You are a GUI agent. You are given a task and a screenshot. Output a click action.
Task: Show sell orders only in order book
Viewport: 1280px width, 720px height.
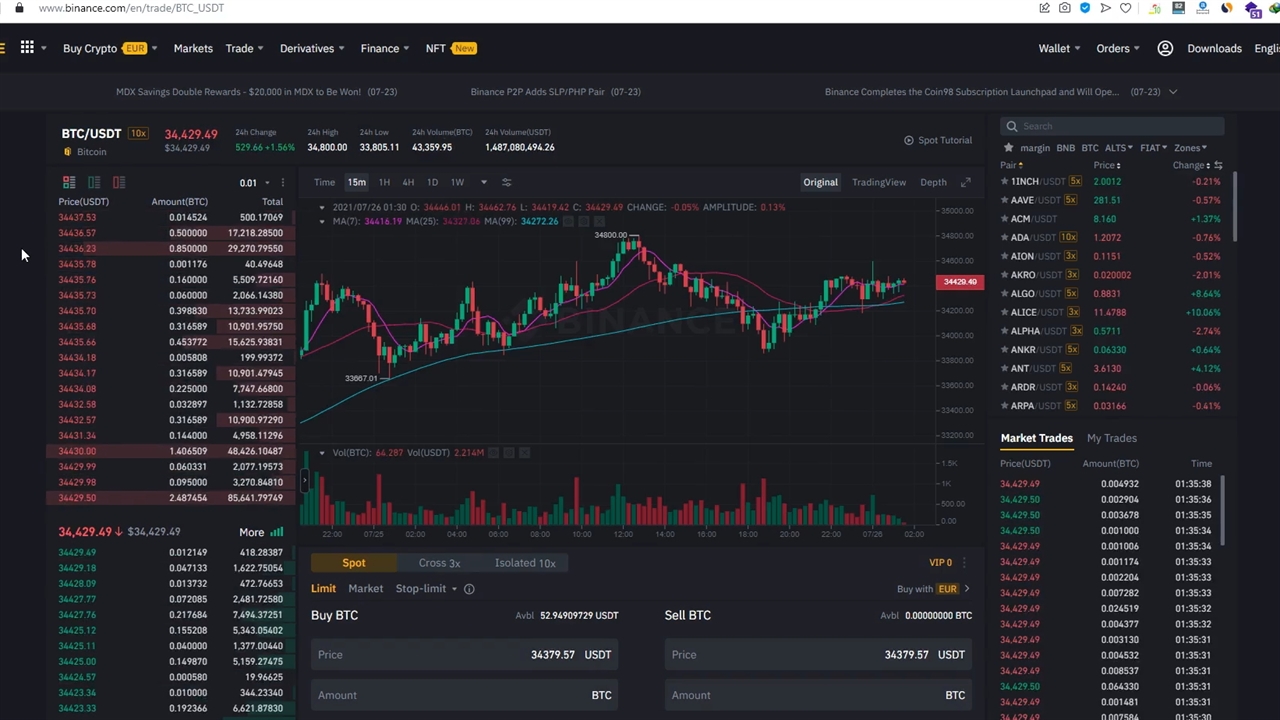119,182
